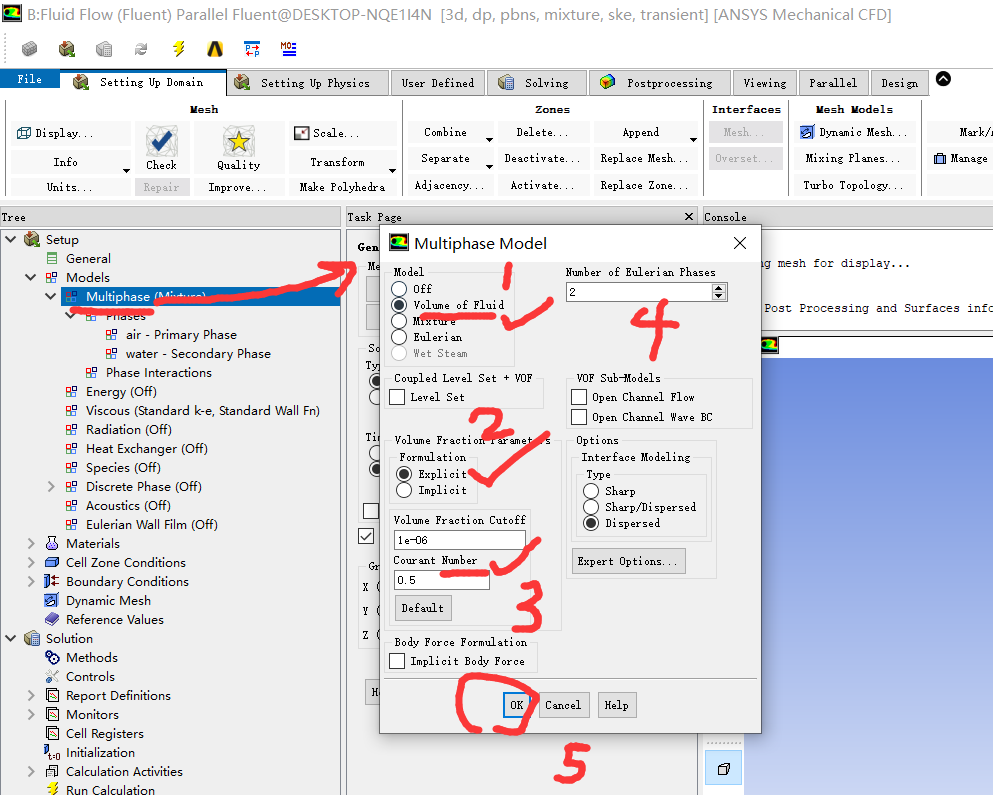The width and height of the screenshot is (993, 795).
Task: Select Volume of Fluid model
Action: pyautogui.click(x=399, y=305)
